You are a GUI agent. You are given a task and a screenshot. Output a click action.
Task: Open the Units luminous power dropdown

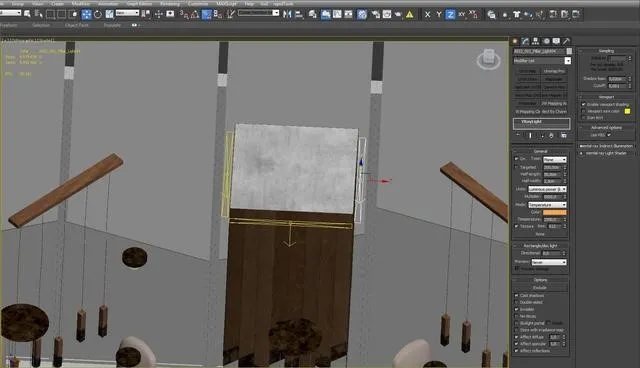tap(547, 189)
